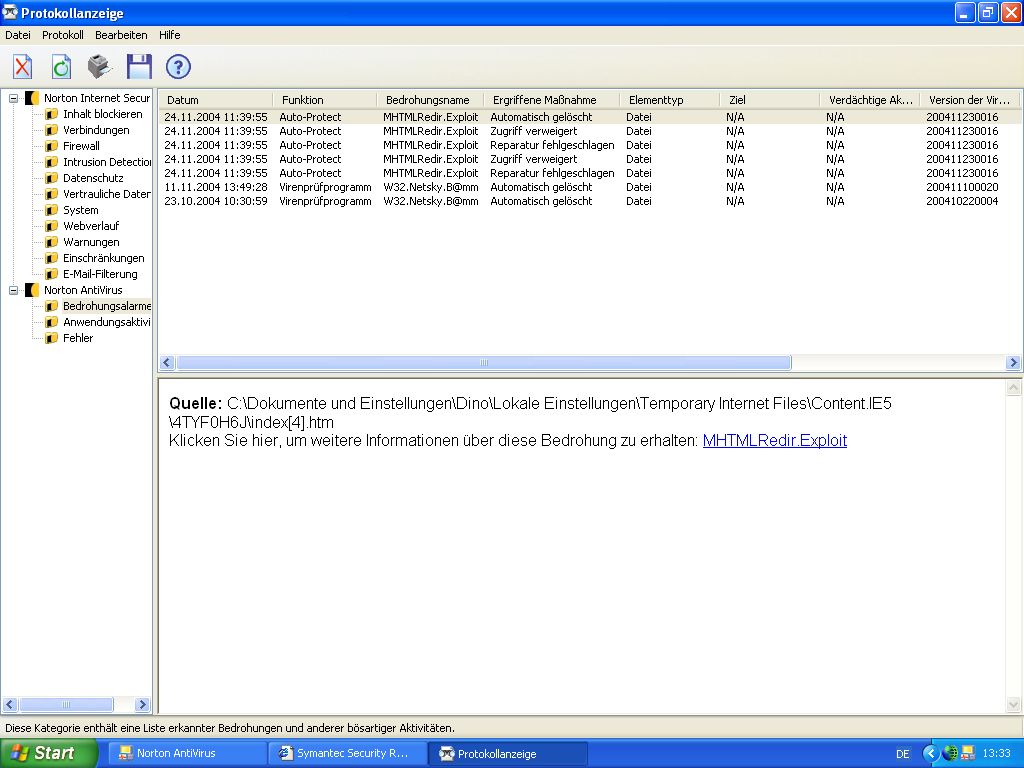Click the log list scroll-right arrow
This screenshot has width=1024, height=768.
1013,362
